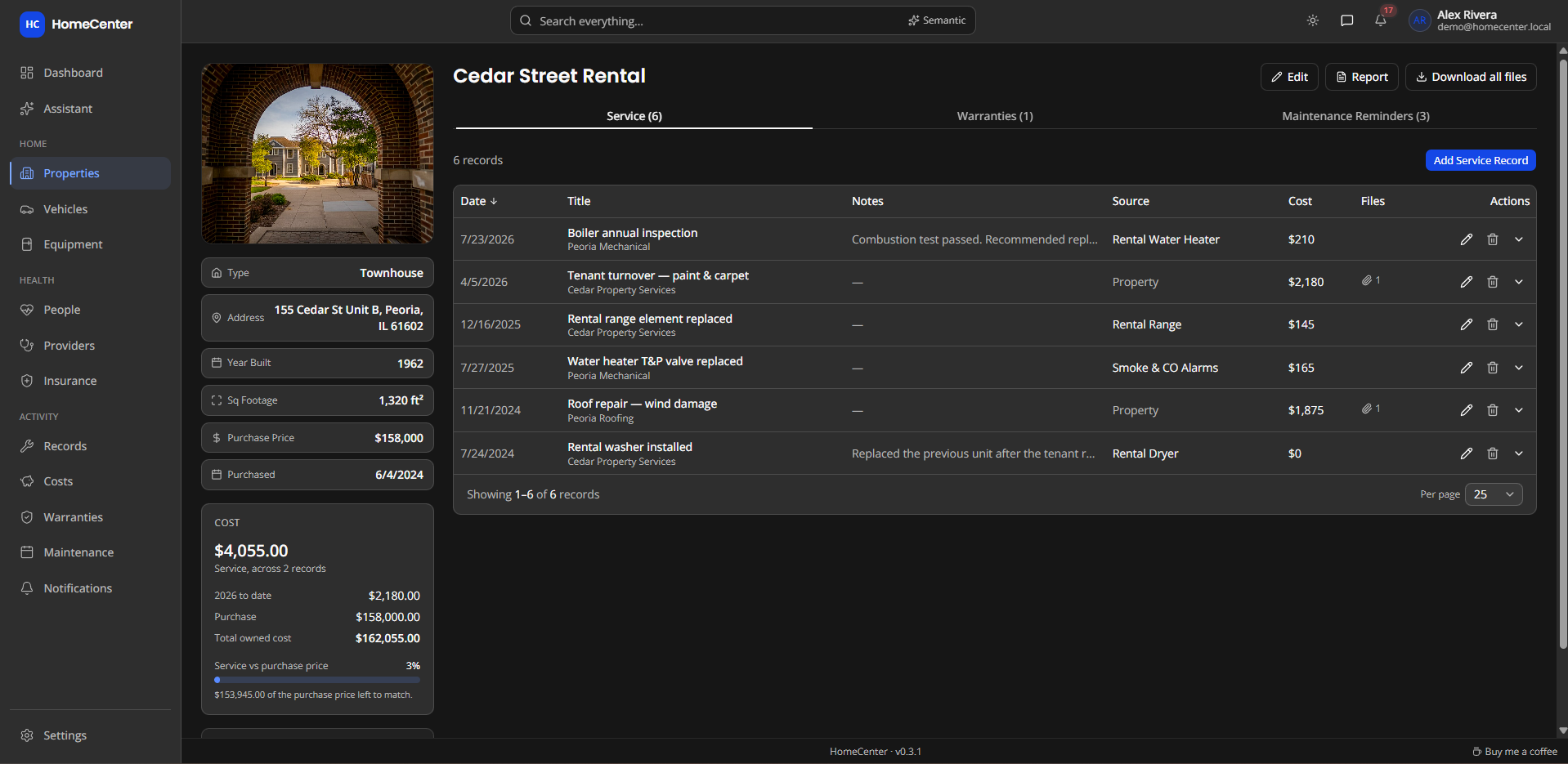The image size is (1568, 764).
Task: Edit the Tenant turnover record
Action: point(1467,282)
